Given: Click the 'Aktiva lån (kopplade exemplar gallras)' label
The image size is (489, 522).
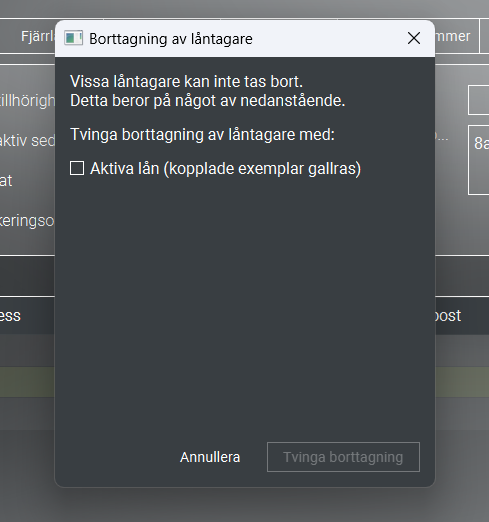Looking at the screenshot, I should (x=225, y=168).
